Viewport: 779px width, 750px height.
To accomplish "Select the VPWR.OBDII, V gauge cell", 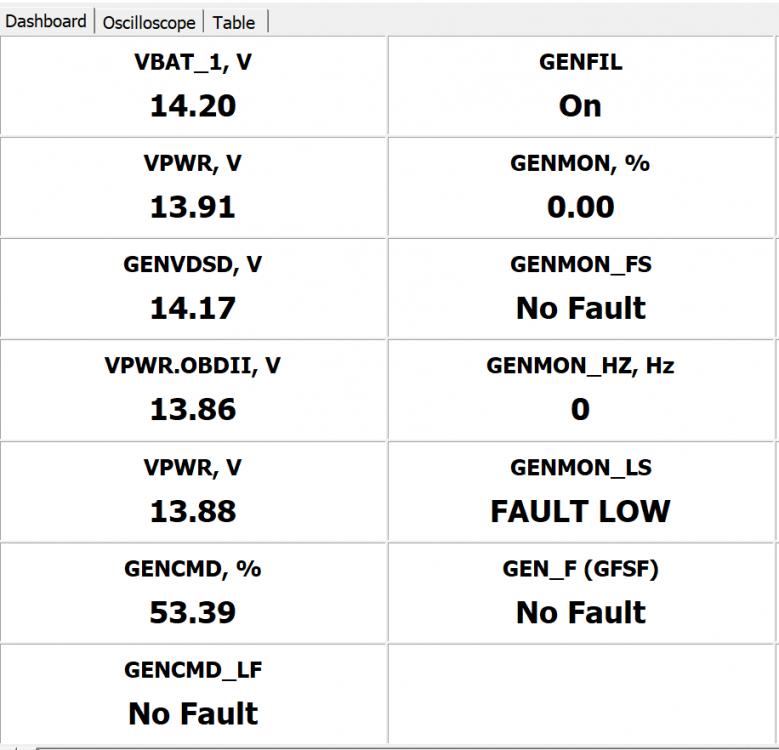I will pos(193,390).
